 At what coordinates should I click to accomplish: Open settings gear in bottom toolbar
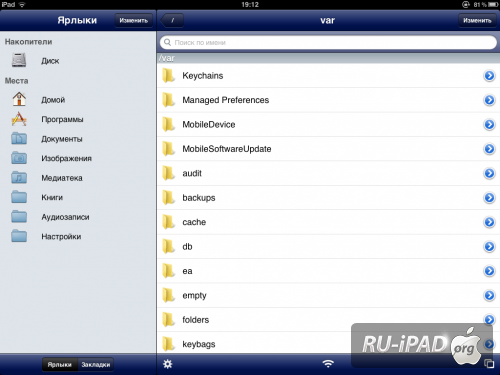168,364
